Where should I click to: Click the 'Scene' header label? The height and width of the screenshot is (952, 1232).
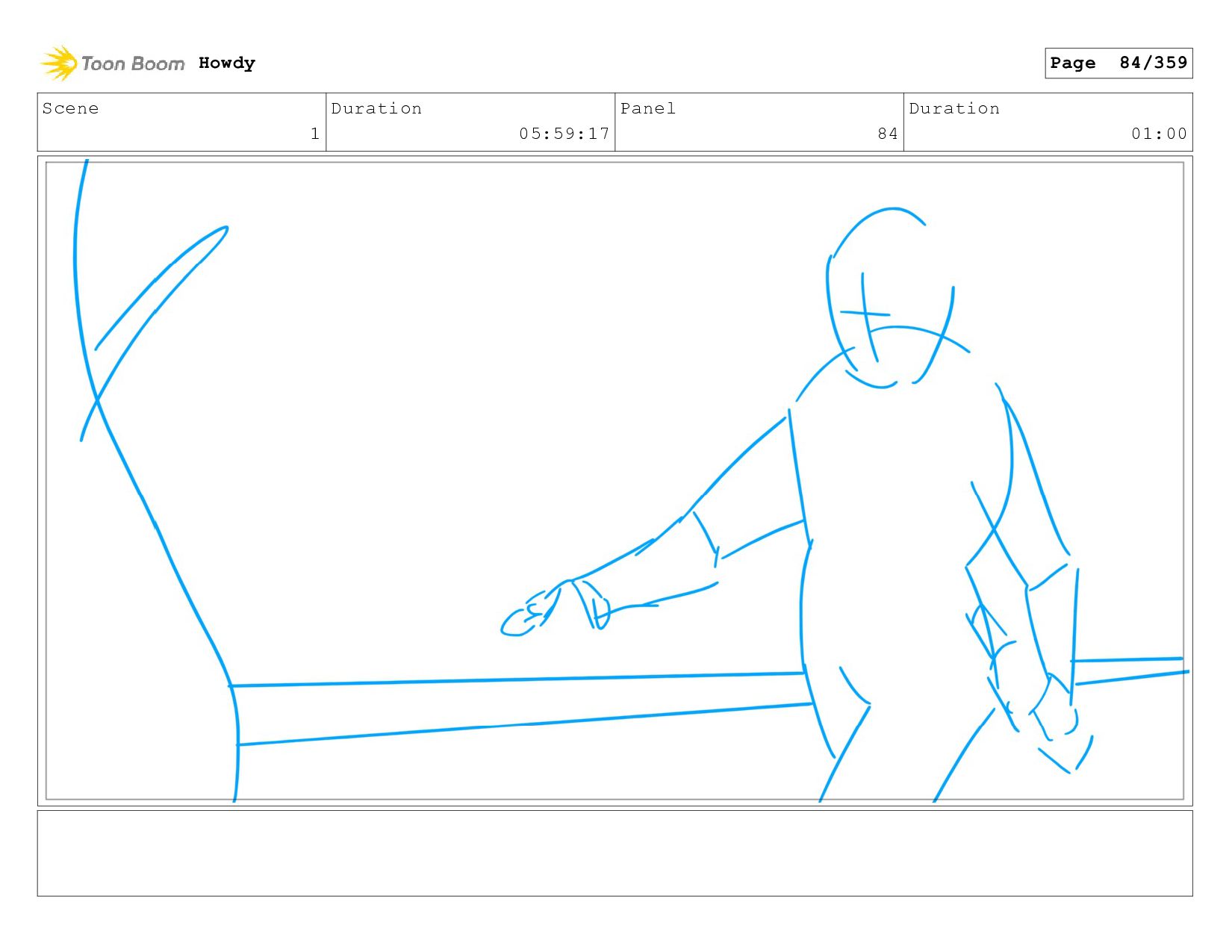pos(70,108)
